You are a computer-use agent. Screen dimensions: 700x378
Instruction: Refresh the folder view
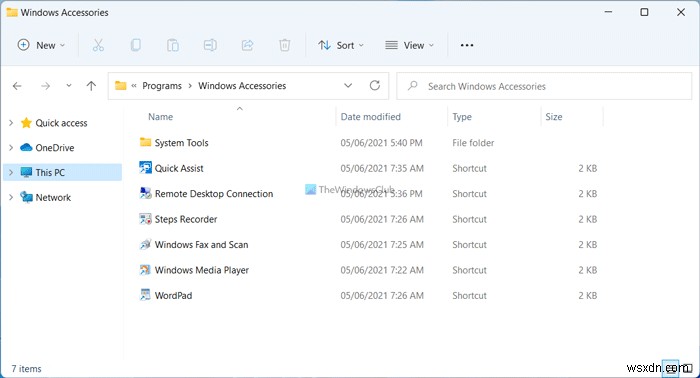pyautogui.click(x=375, y=85)
